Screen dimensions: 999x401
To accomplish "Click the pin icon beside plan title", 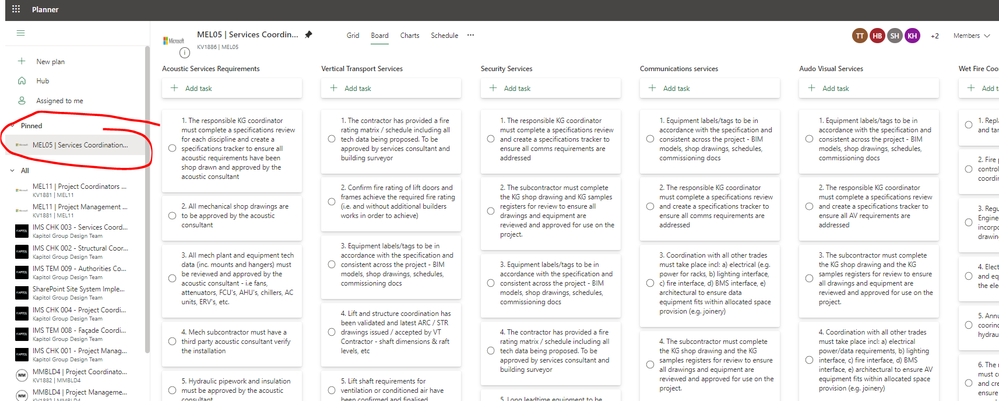I will [308, 34].
